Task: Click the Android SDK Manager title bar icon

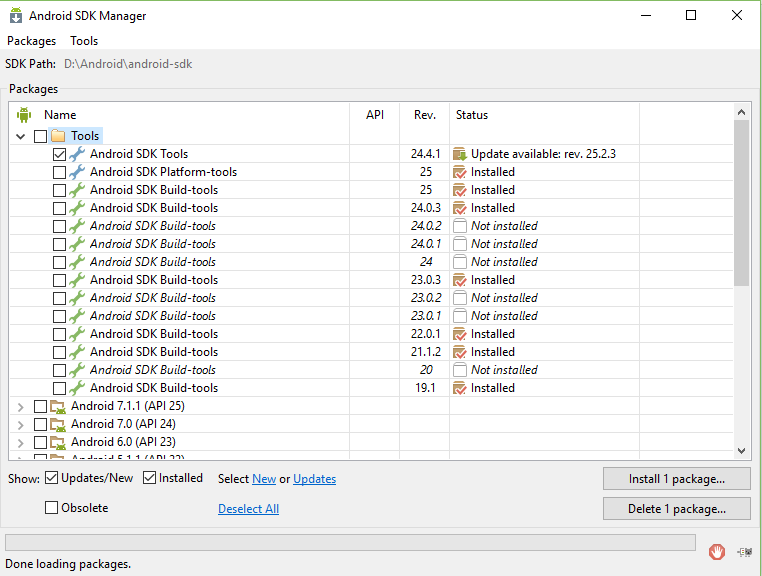Action: [x=16, y=16]
